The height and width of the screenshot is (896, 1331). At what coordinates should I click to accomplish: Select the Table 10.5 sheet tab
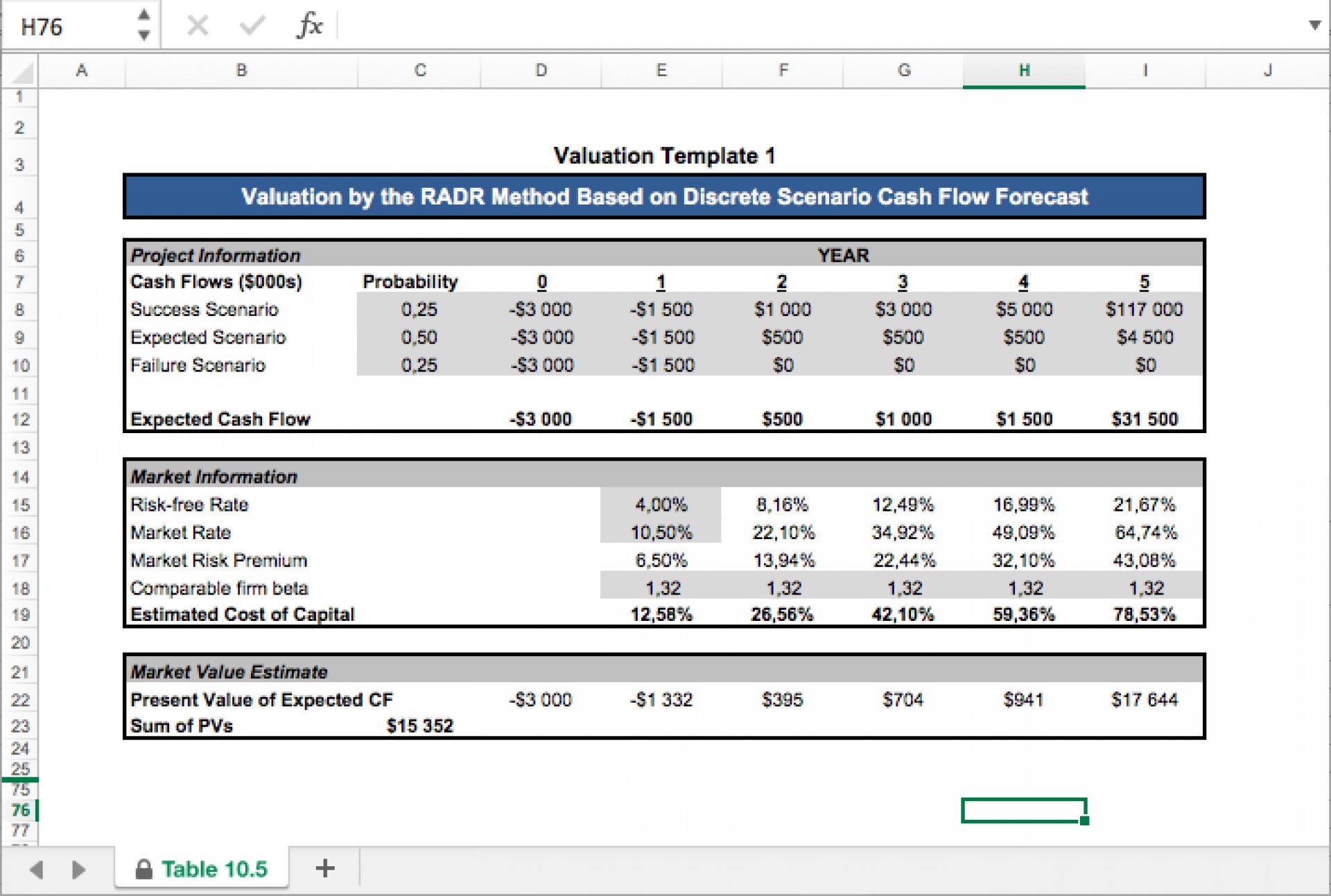202,868
